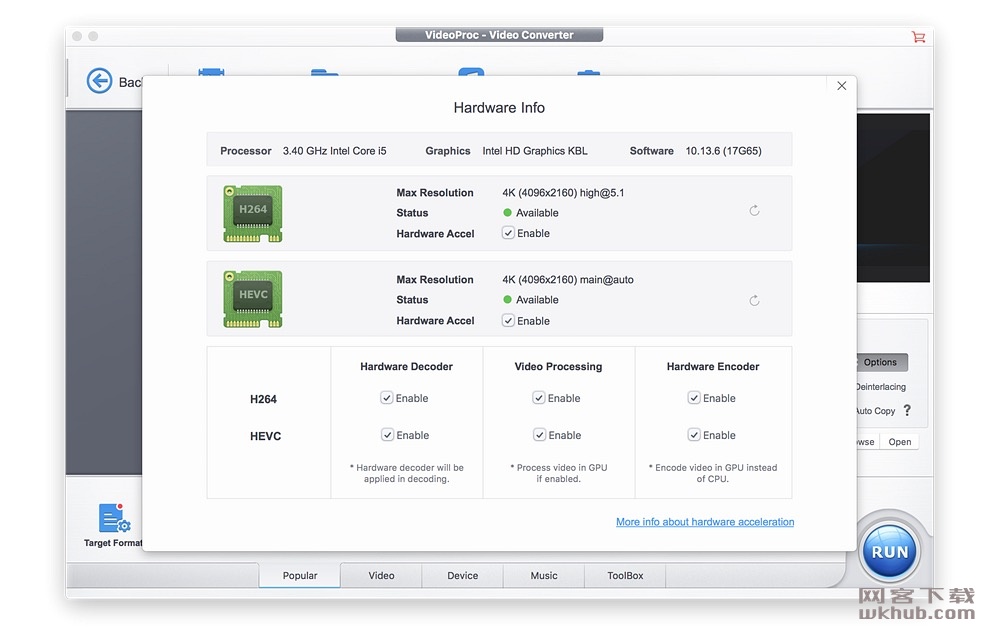This screenshot has height=639, width=1000.
Task: Click the Hardware Decoder column header
Action: coord(406,367)
